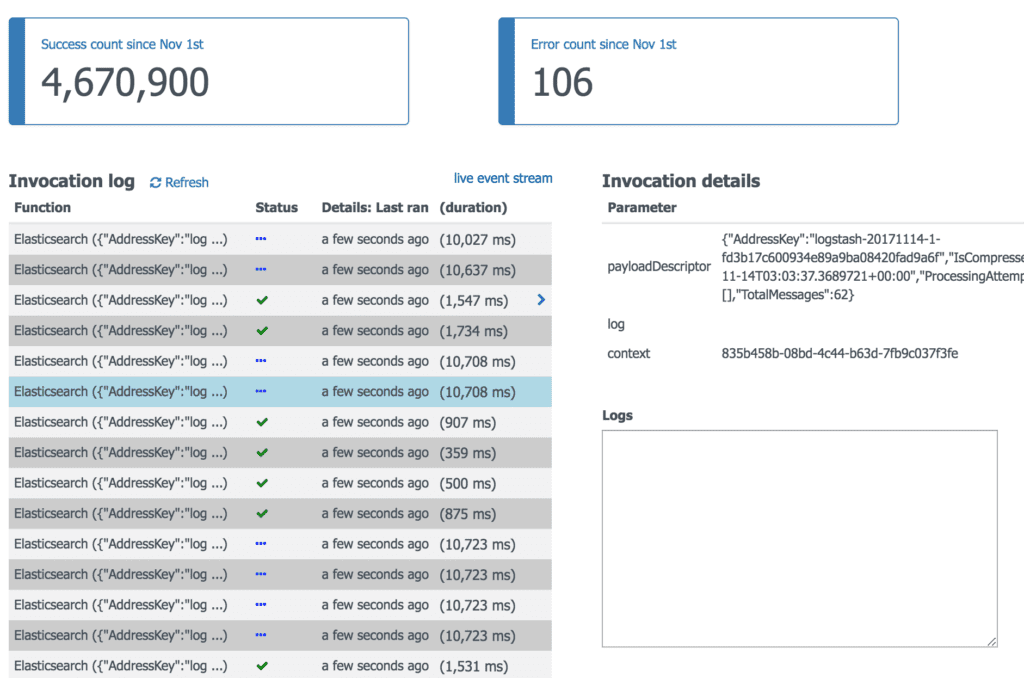Click inside the empty Logs text area
This screenshot has height=678, width=1024.
click(798, 538)
